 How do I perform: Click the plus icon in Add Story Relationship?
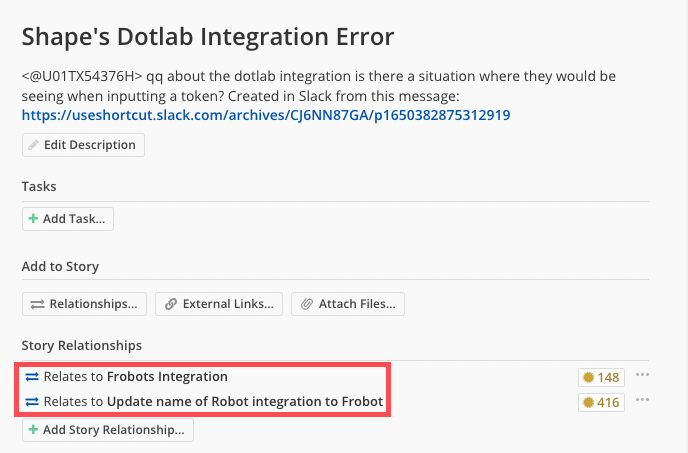click(33, 430)
